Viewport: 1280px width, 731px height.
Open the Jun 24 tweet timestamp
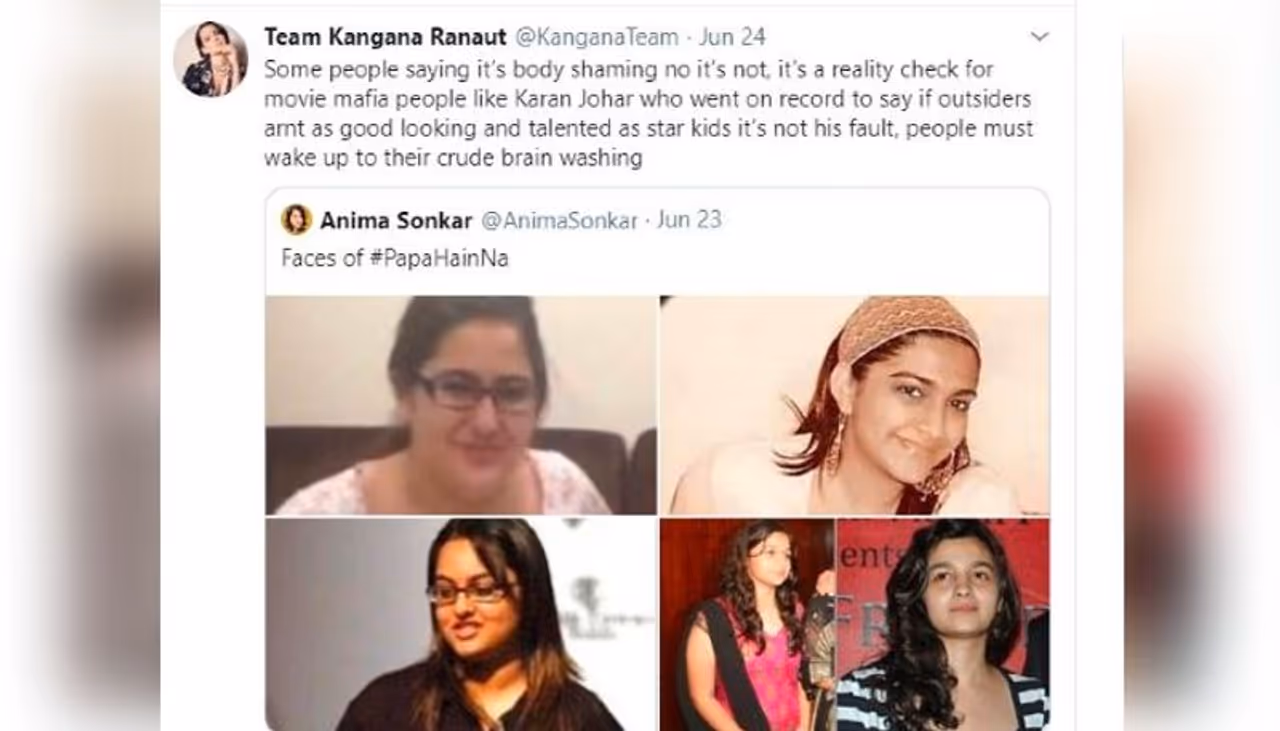point(732,37)
